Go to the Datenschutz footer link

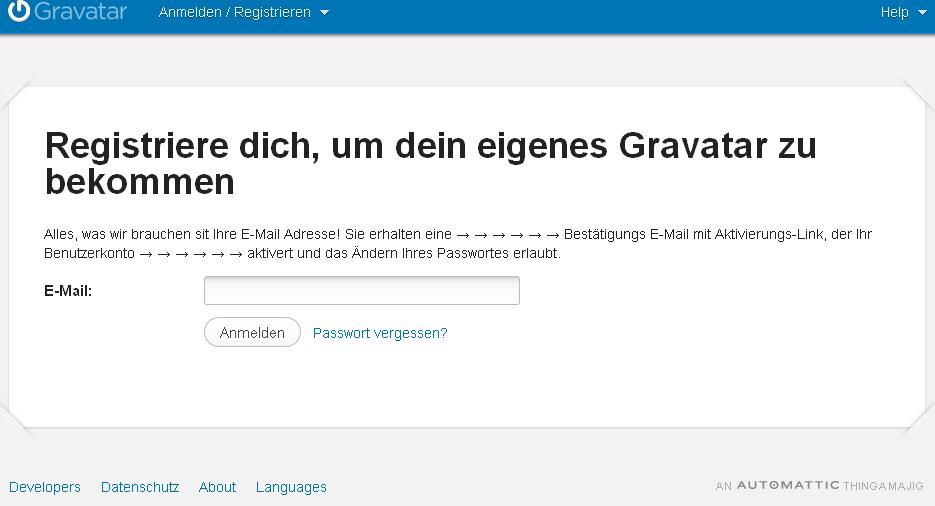[140, 487]
